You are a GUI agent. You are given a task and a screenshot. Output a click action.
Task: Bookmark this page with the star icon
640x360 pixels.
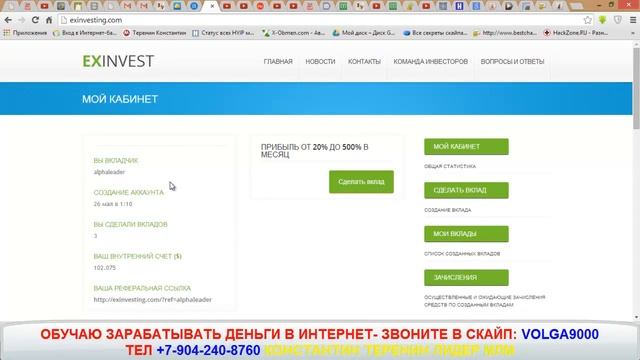(587, 20)
